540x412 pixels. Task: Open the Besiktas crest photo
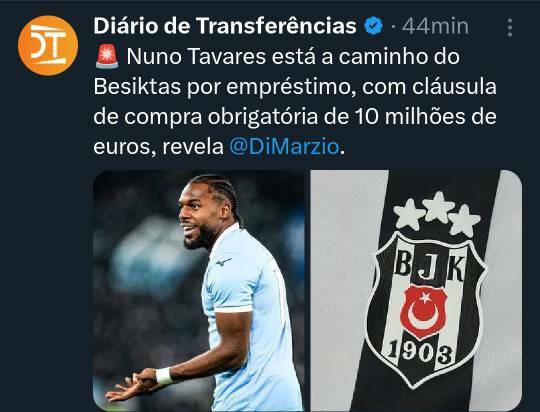[416, 290]
